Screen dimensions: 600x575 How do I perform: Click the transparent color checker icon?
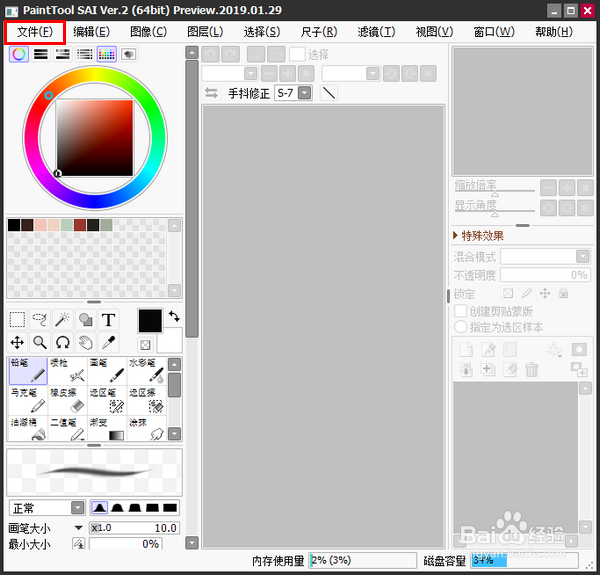coord(145,345)
